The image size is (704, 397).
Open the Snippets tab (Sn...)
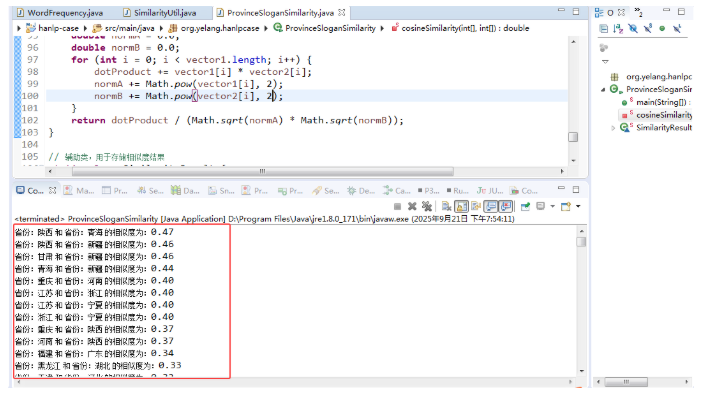coord(221,190)
